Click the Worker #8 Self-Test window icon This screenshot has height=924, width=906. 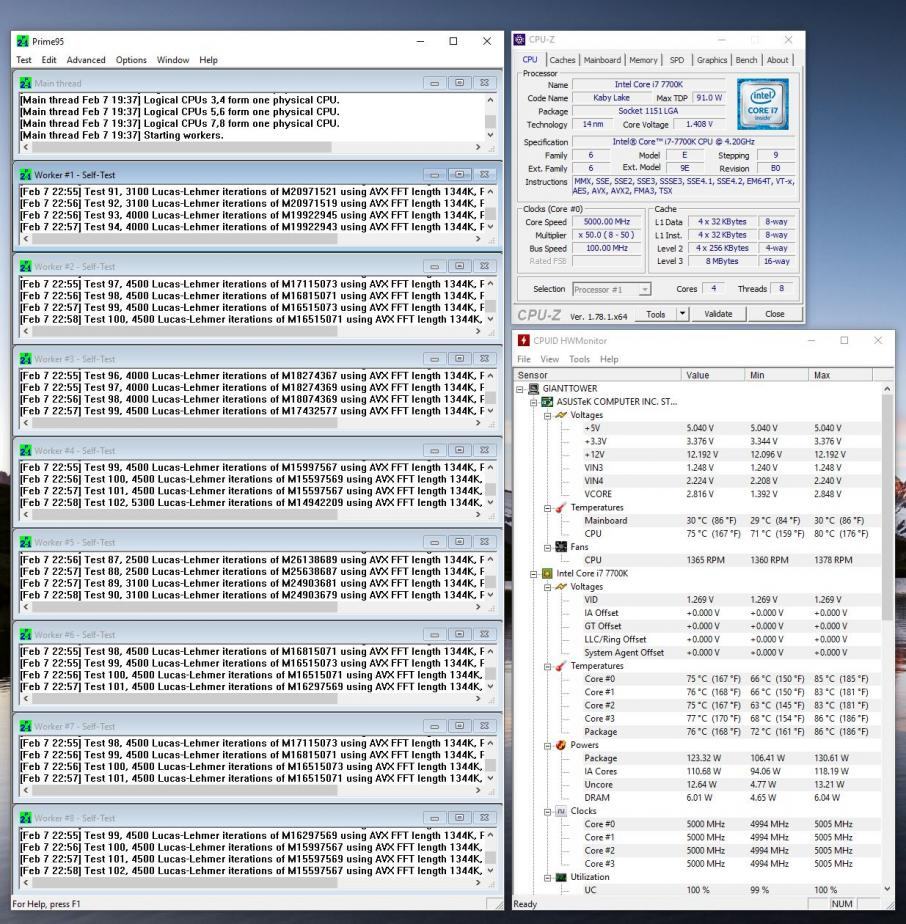point(25,818)
